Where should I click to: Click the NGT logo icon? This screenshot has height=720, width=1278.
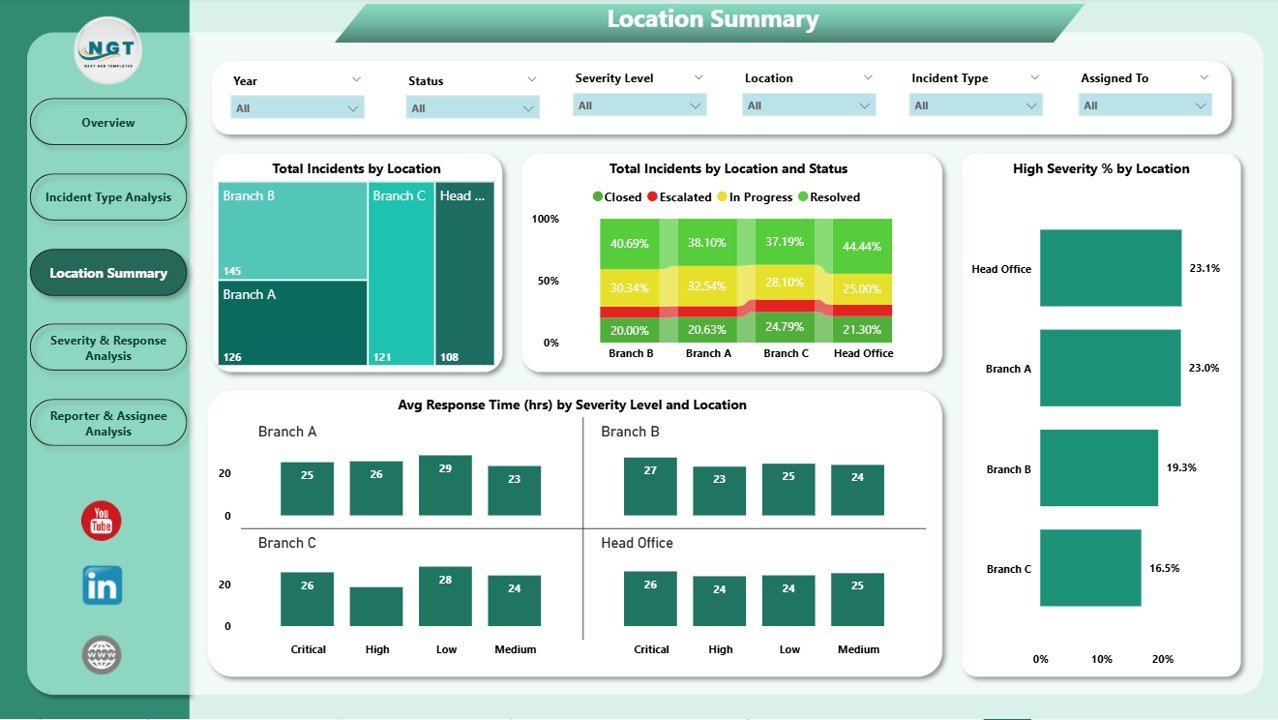(108, 50)
